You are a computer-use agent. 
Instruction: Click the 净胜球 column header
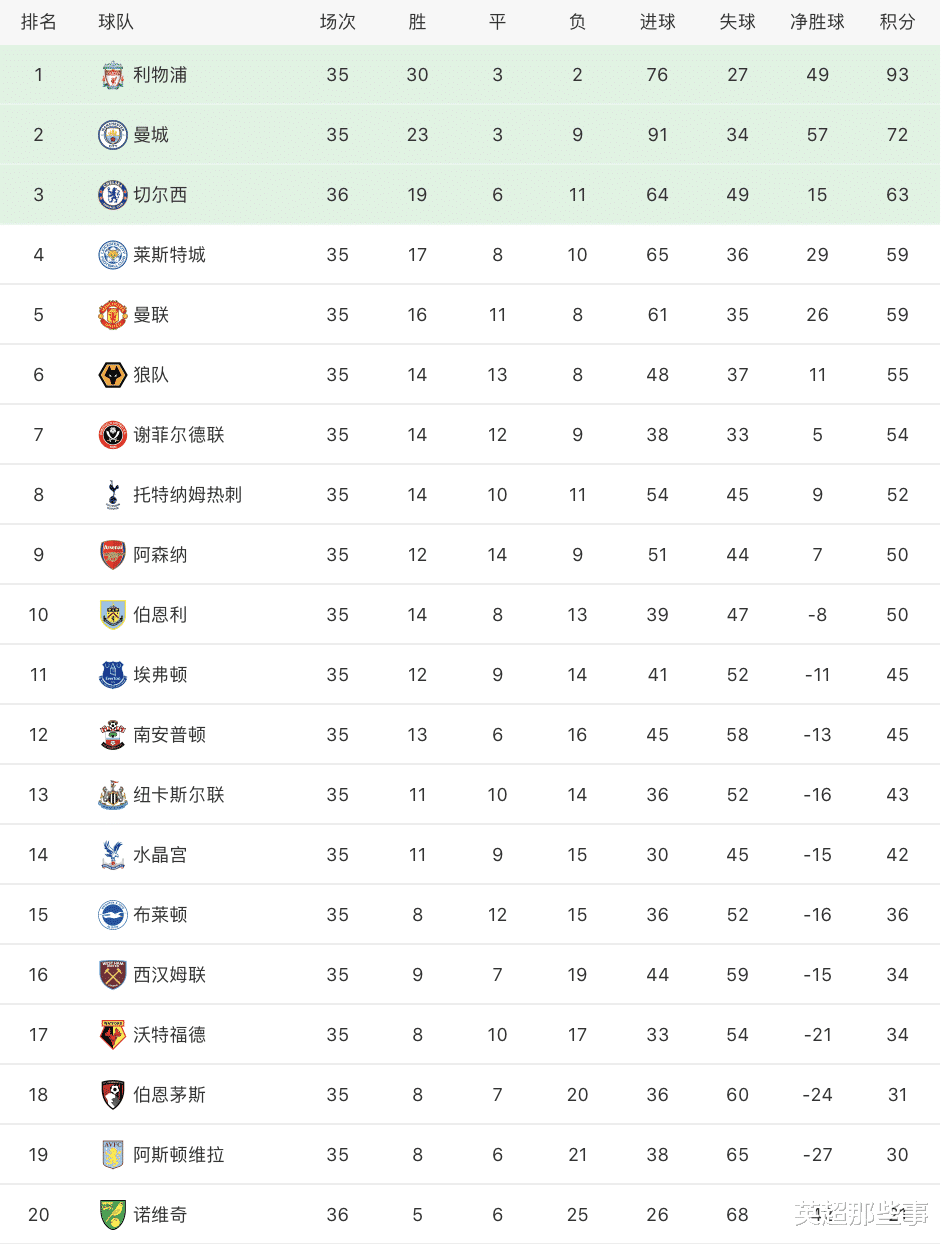(x=817, y=22)
